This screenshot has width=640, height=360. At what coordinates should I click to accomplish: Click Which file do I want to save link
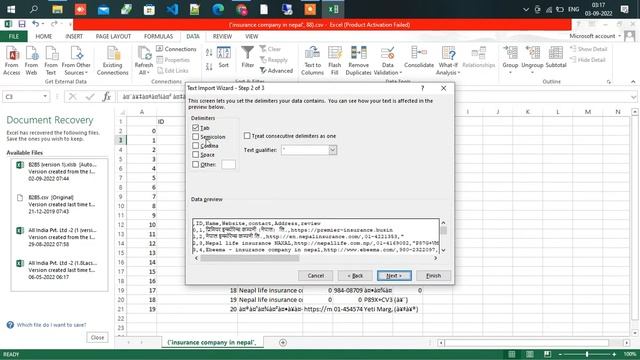[x=51, y=325]
